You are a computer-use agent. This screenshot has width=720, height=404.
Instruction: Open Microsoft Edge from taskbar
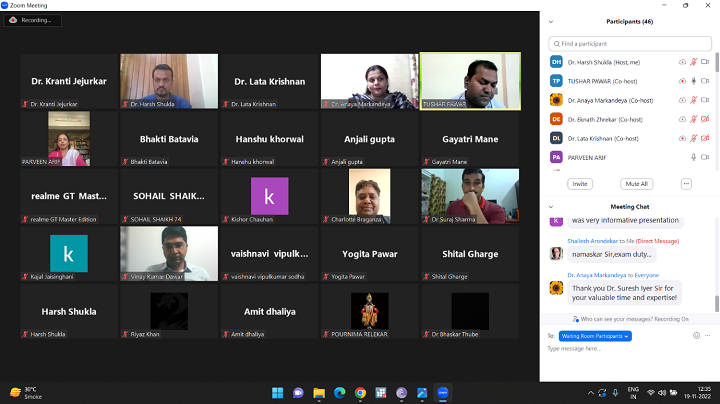coord(339,393)
